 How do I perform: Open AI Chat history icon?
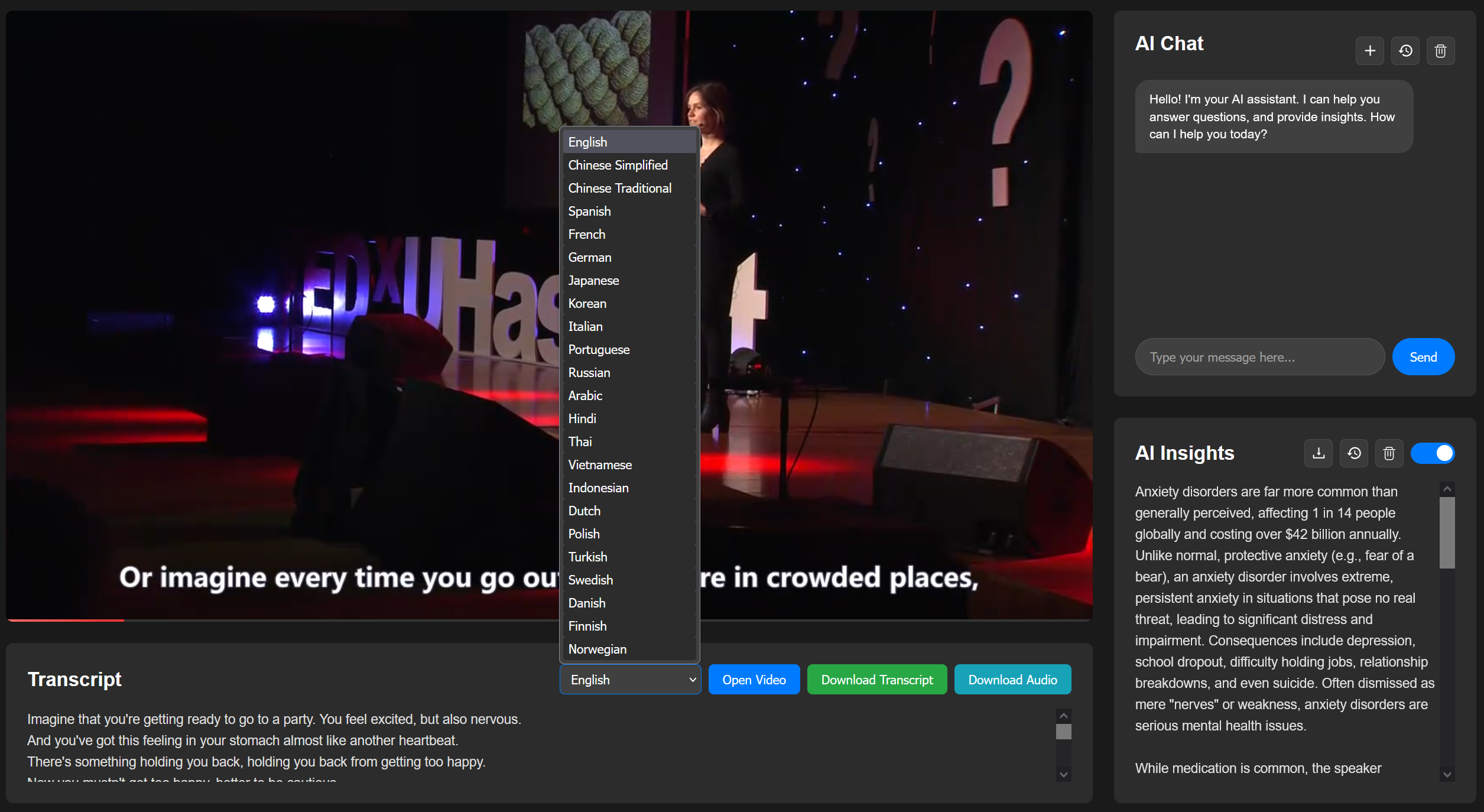(1405, 51)
